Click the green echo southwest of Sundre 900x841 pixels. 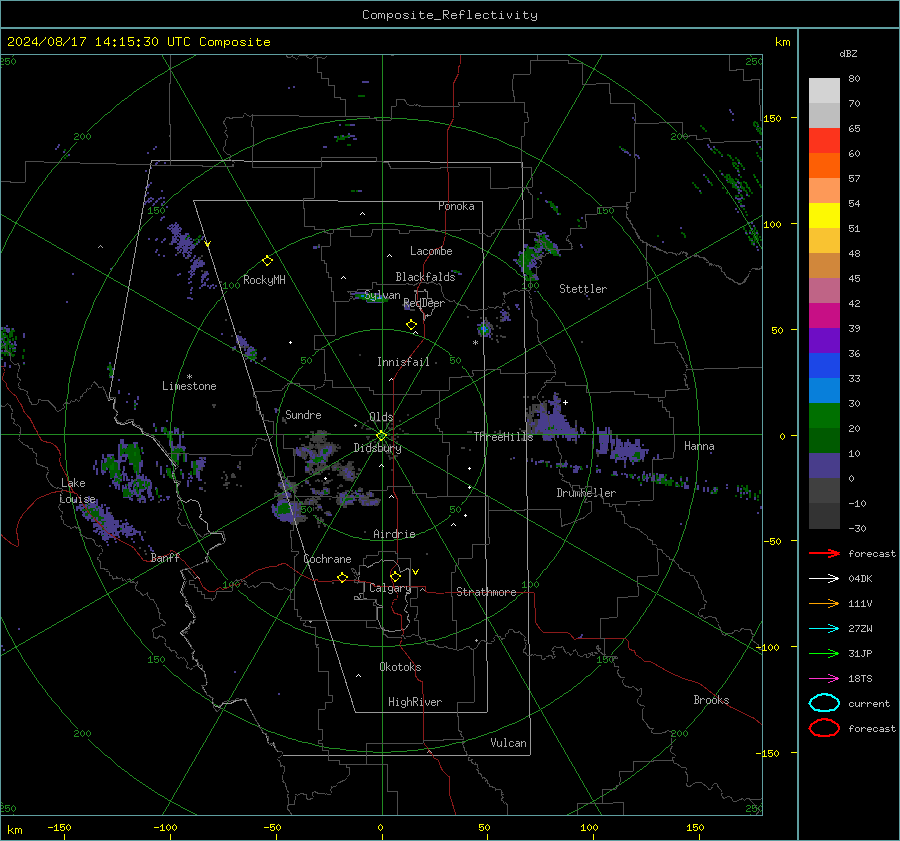(285, 508)
